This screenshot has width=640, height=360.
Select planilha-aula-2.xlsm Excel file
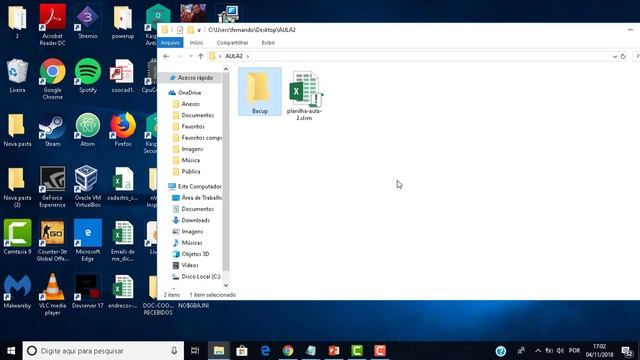[x=304, y=96]
